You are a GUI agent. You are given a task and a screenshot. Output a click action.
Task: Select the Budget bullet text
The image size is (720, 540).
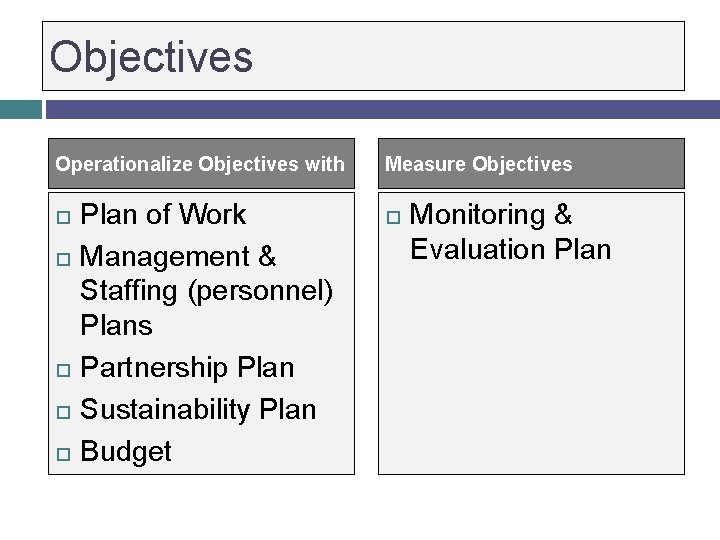[x=126, y=452]
